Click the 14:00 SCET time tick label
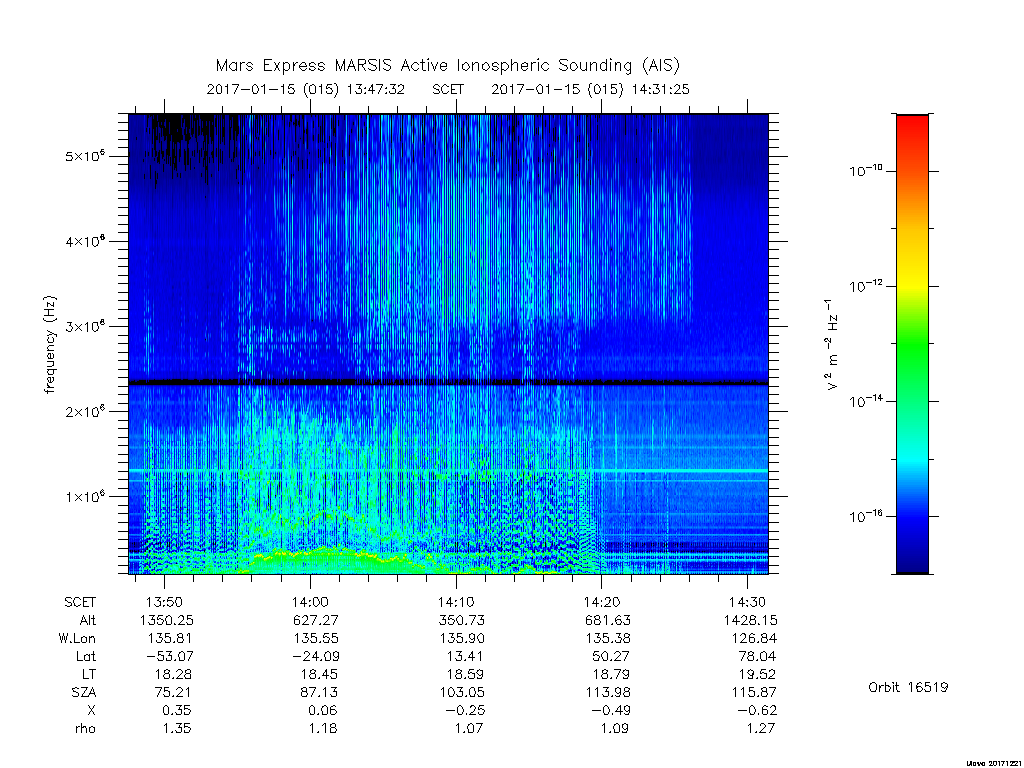1024x768 pixels. point(310,601)
